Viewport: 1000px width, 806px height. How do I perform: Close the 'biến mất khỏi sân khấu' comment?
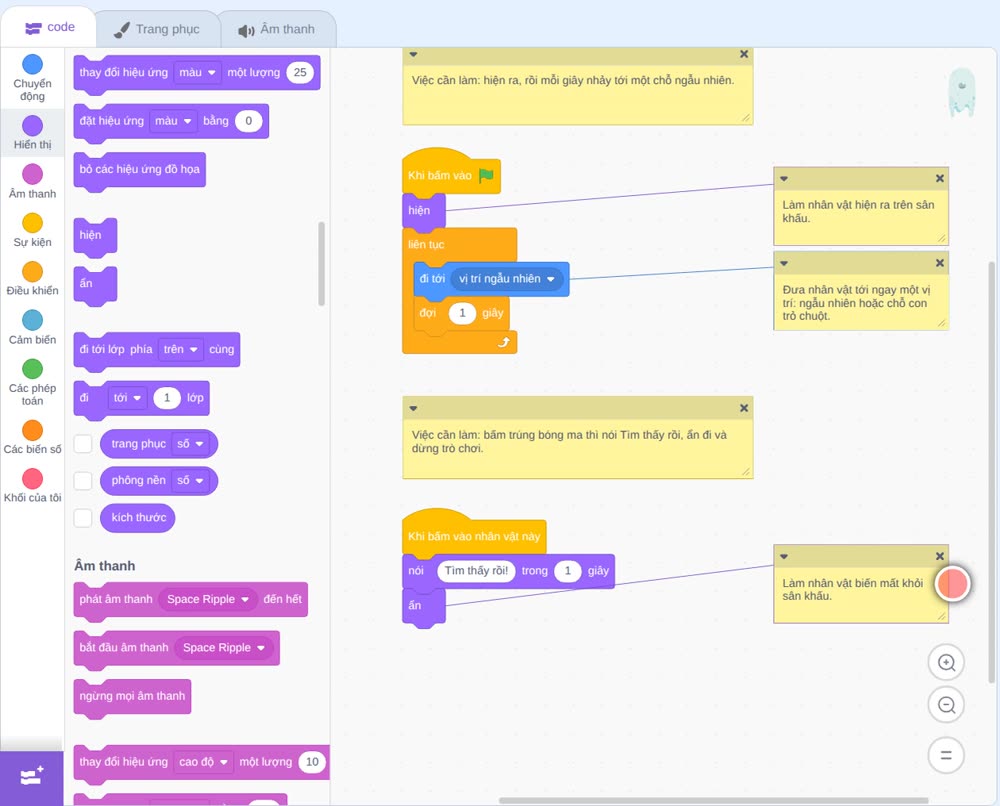point(939,556)
